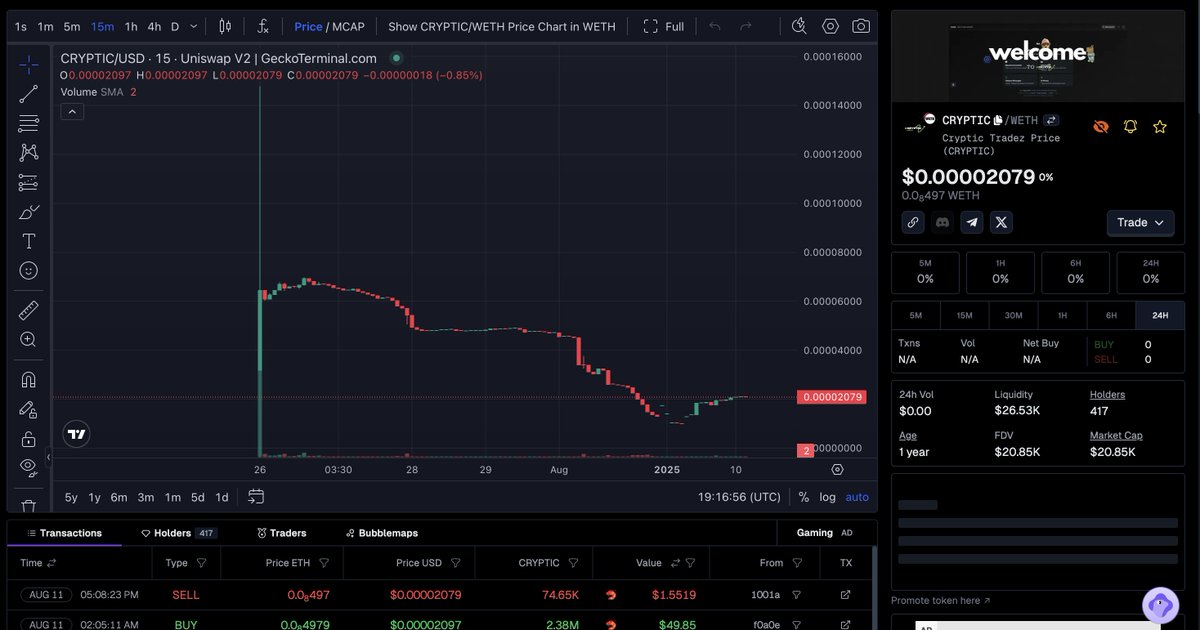The image size is (1200, 630).
Task: Open the go-to-date calendar icon
Action: (x=256, y=497)
